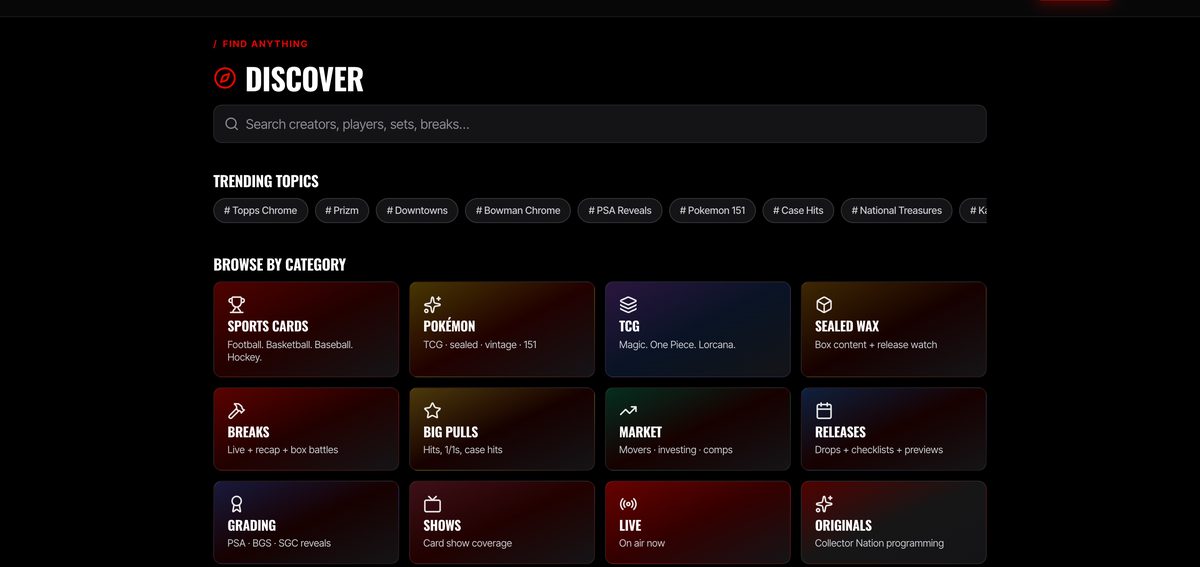Click 'Magic. One Piece. Lorcana.' text

(x=677, y=345)
